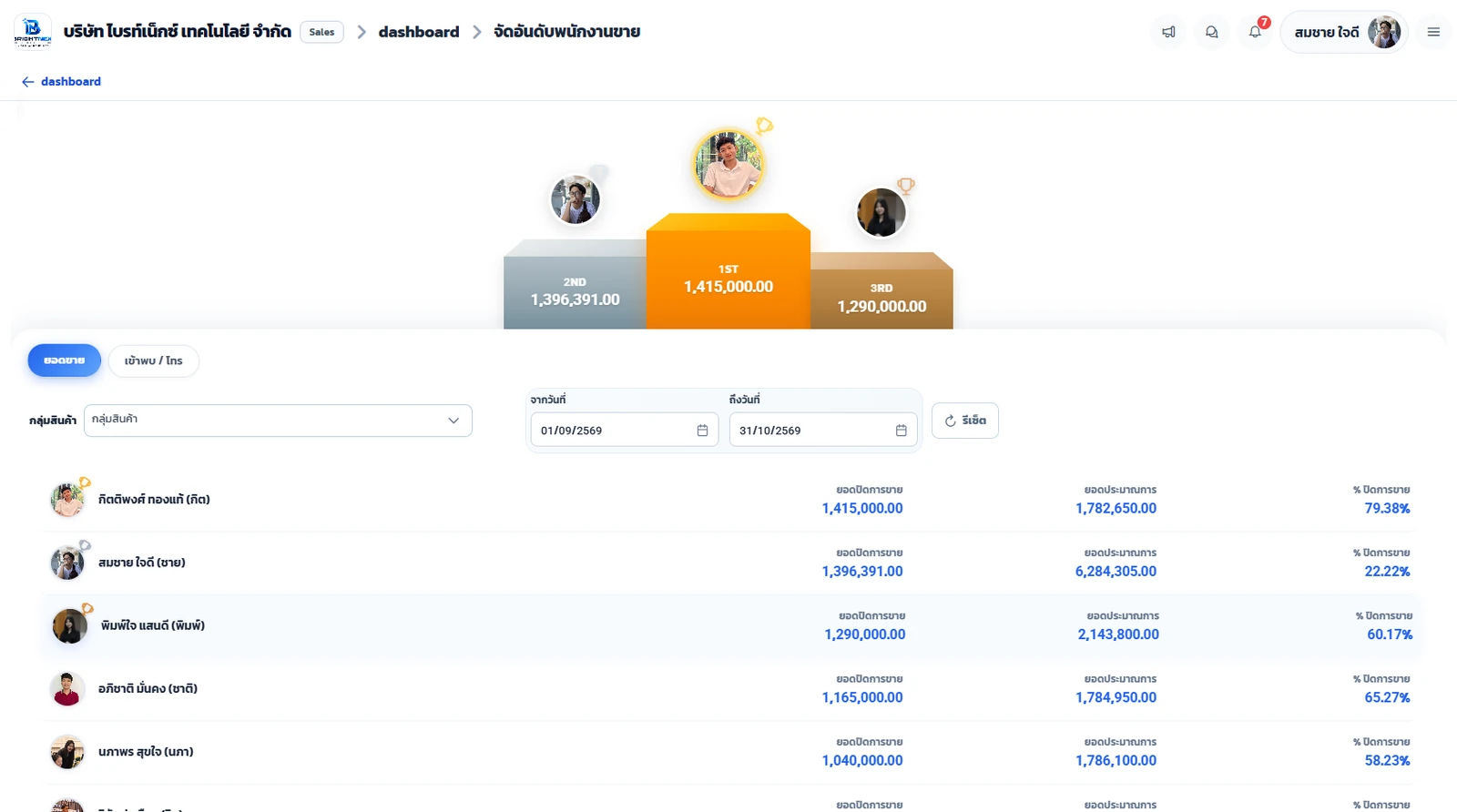Click the megaphone announcements icon
The image size is (1457, 812).
pos(1168,32)
